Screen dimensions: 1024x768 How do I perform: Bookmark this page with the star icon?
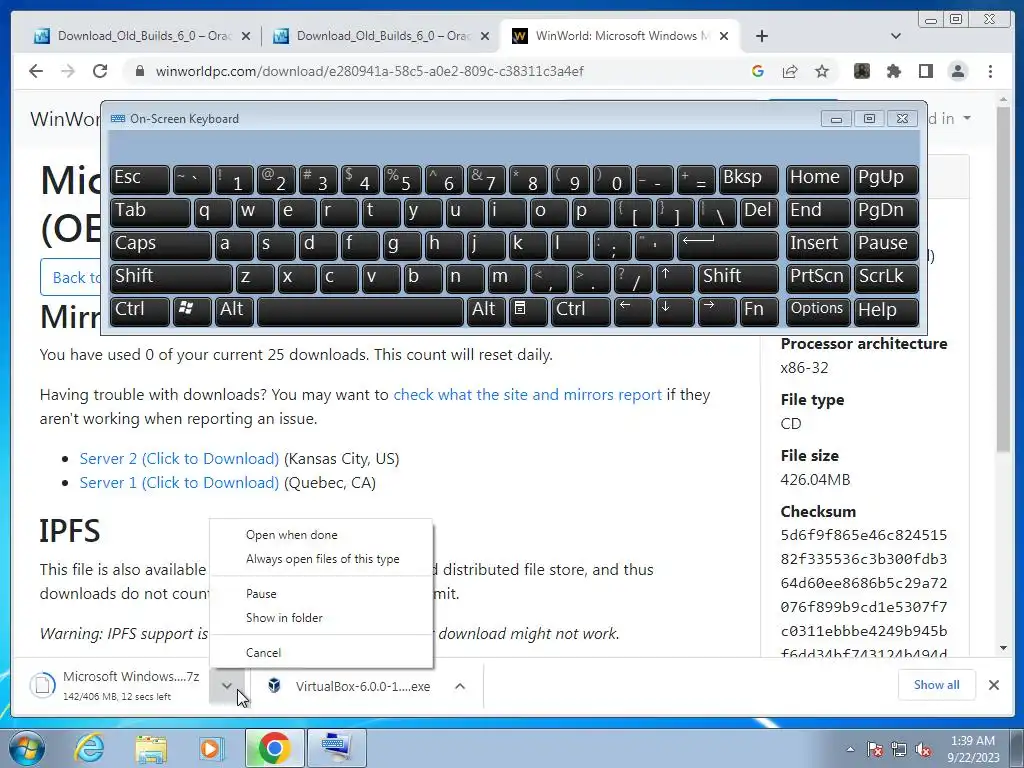(x=822, y=71)
